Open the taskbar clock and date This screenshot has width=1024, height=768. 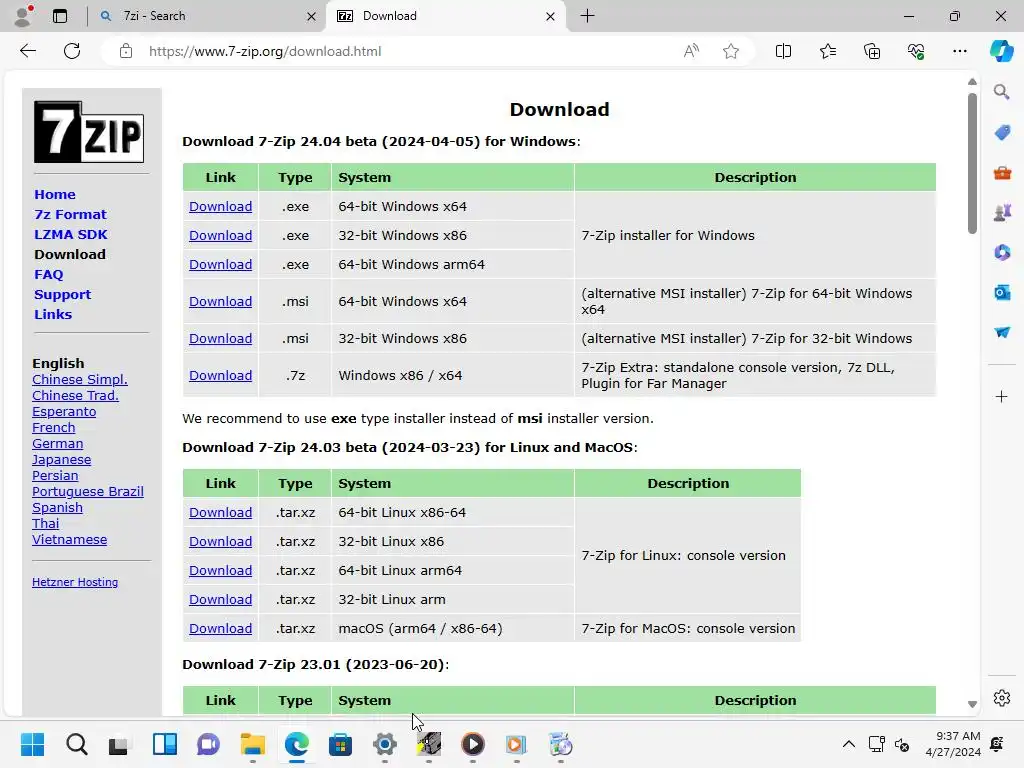953,744
